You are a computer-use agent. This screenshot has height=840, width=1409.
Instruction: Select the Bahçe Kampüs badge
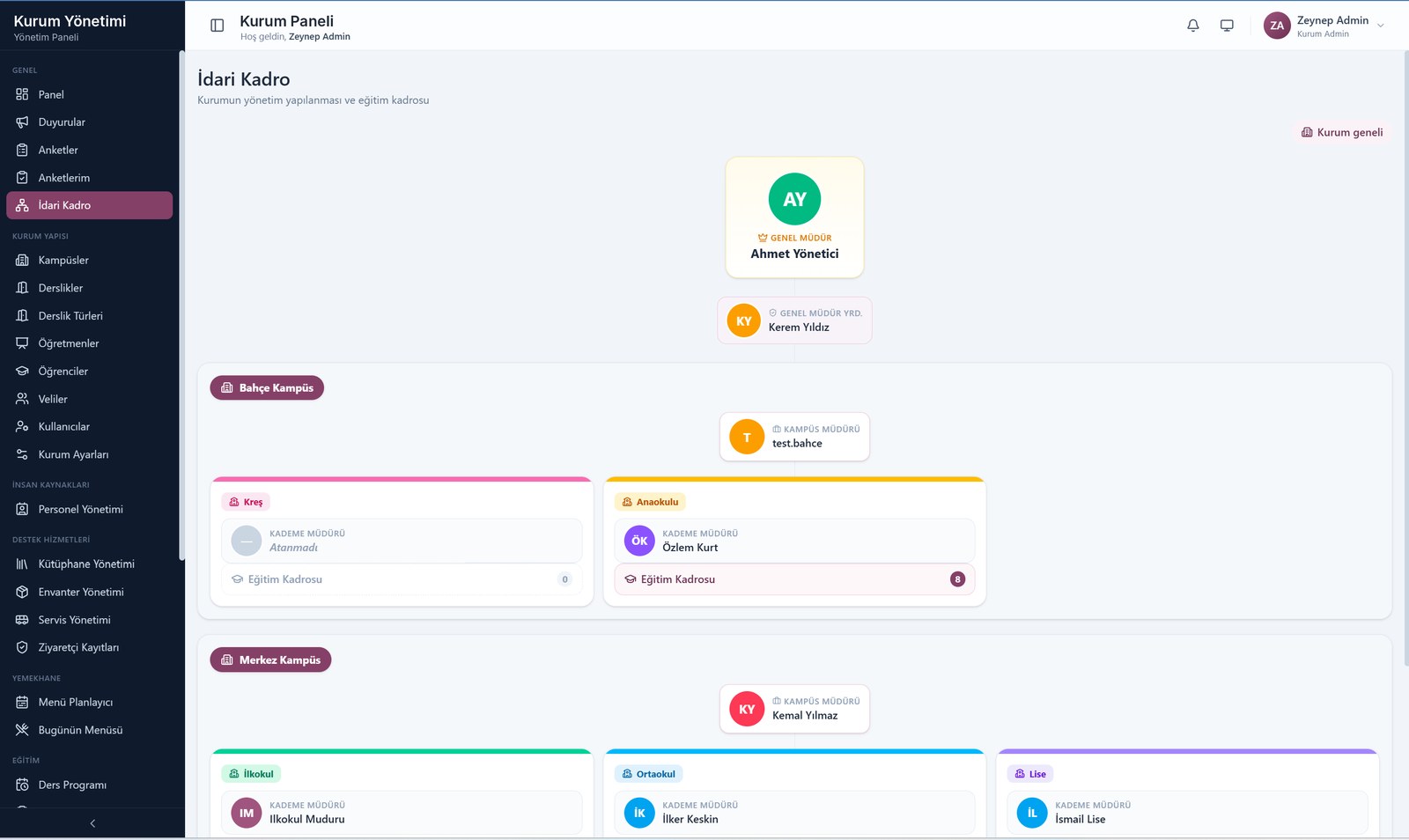(x=267, y=387)
